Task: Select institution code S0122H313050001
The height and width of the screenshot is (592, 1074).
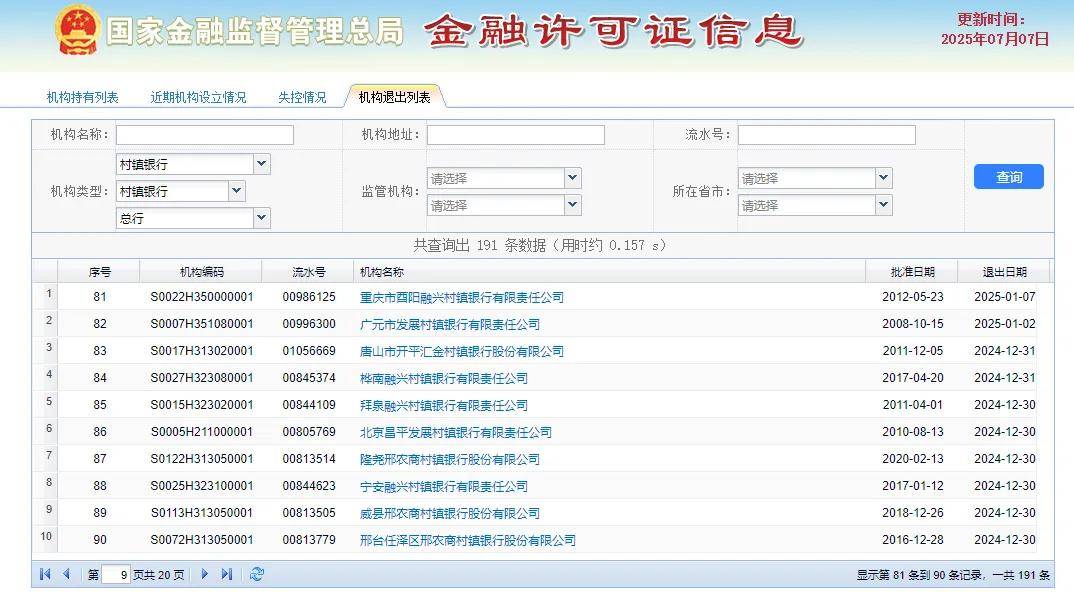Action: pyautogui.click(x=202, y=458)
